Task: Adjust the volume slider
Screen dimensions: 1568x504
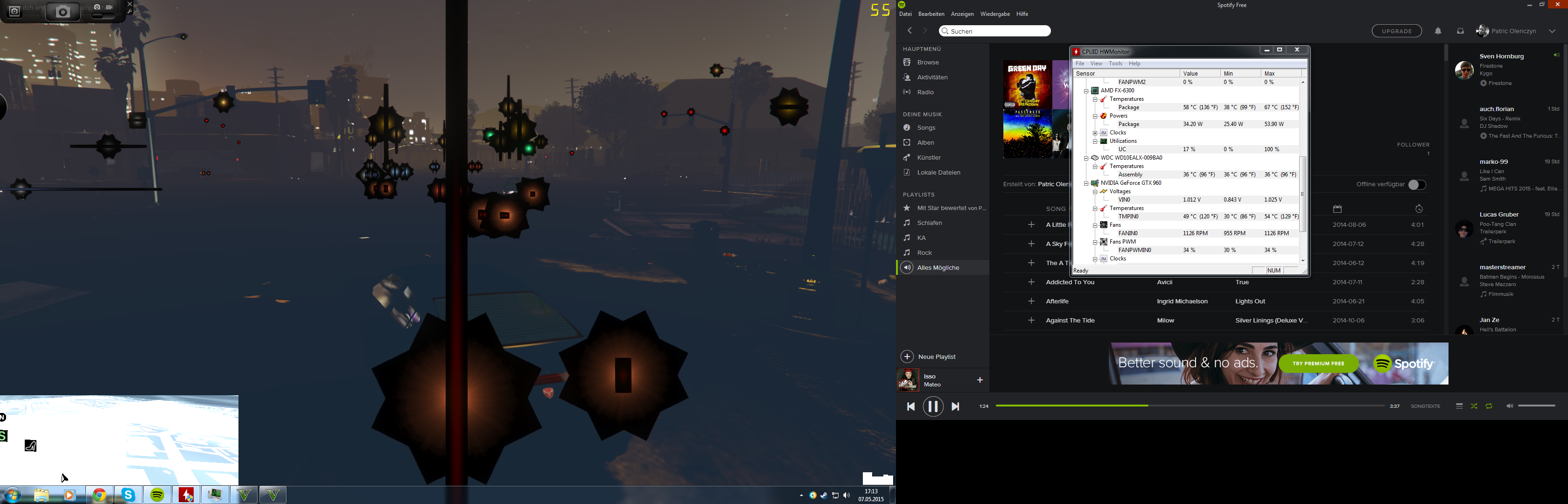Action: (1536, 406)
